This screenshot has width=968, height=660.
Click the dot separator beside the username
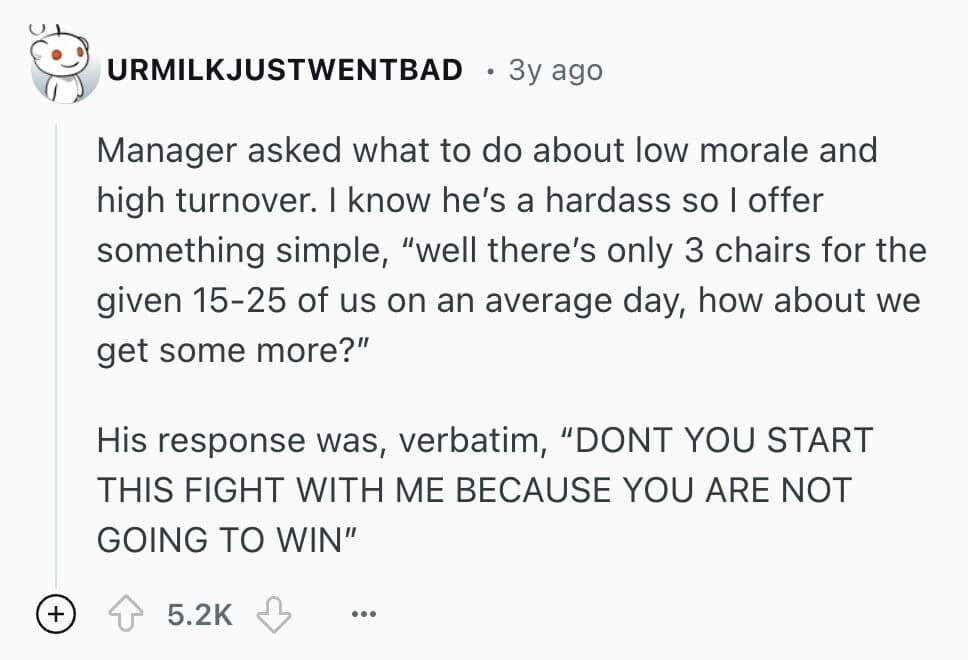coord(487,71)
